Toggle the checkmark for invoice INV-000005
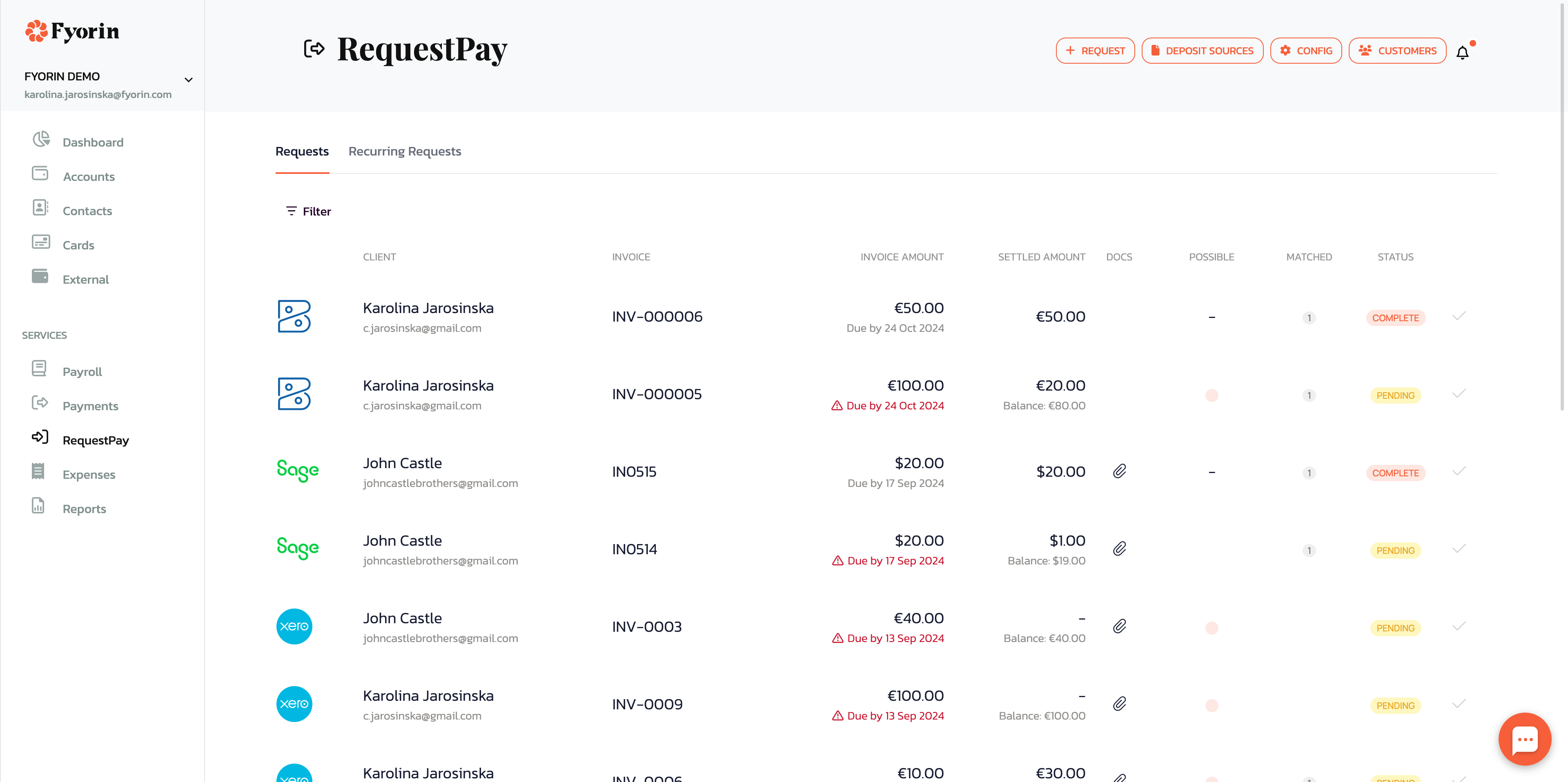The width and height of the screenshot is (1568, 782). [1459, 394]
